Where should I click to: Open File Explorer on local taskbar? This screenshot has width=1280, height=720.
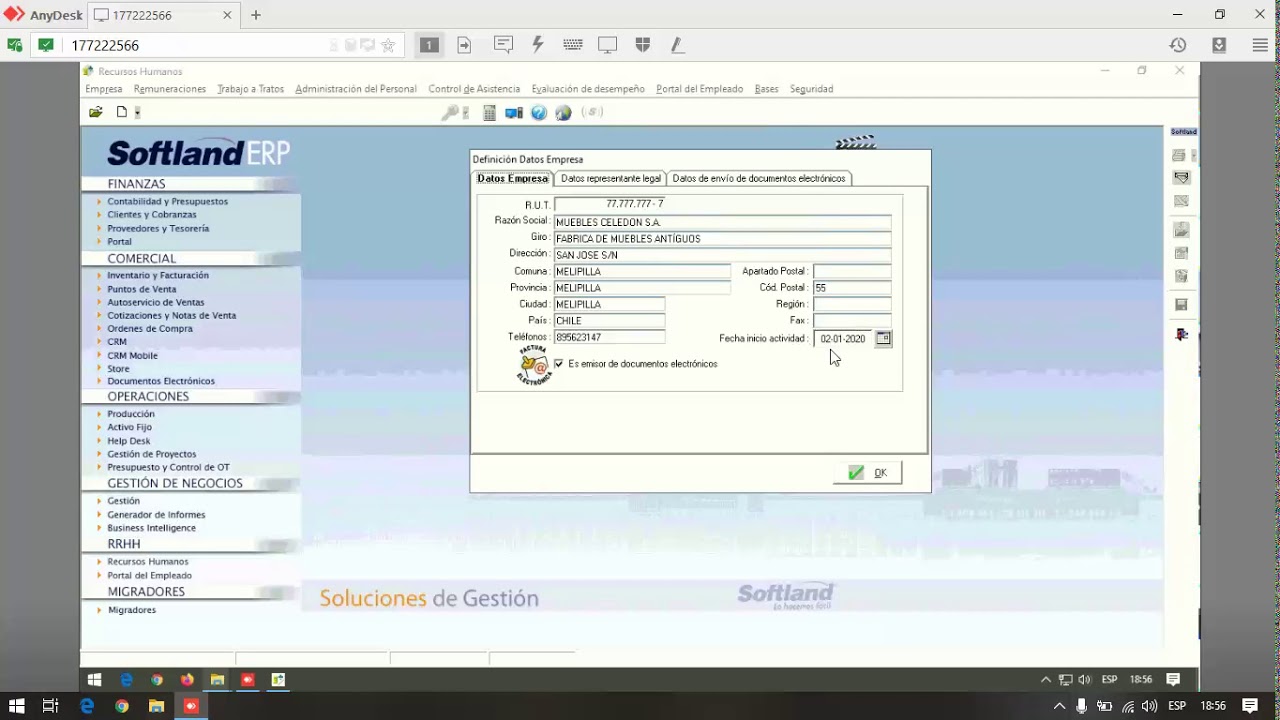point(156,706)
